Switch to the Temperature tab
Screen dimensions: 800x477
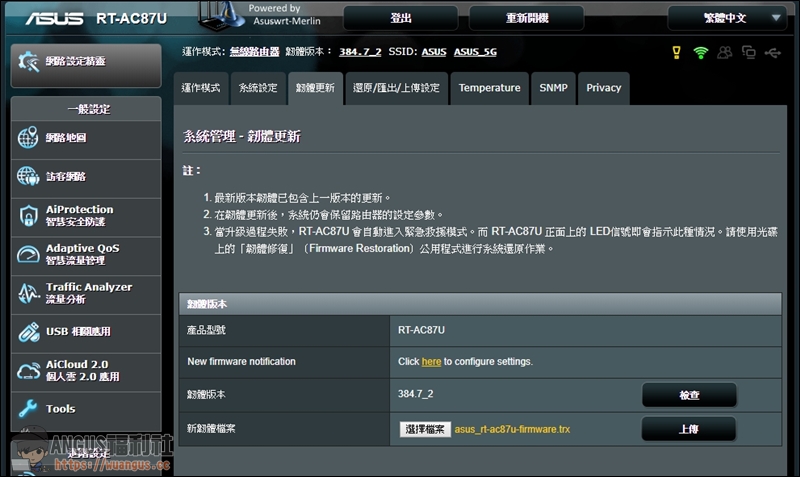(x=489, y=88)
